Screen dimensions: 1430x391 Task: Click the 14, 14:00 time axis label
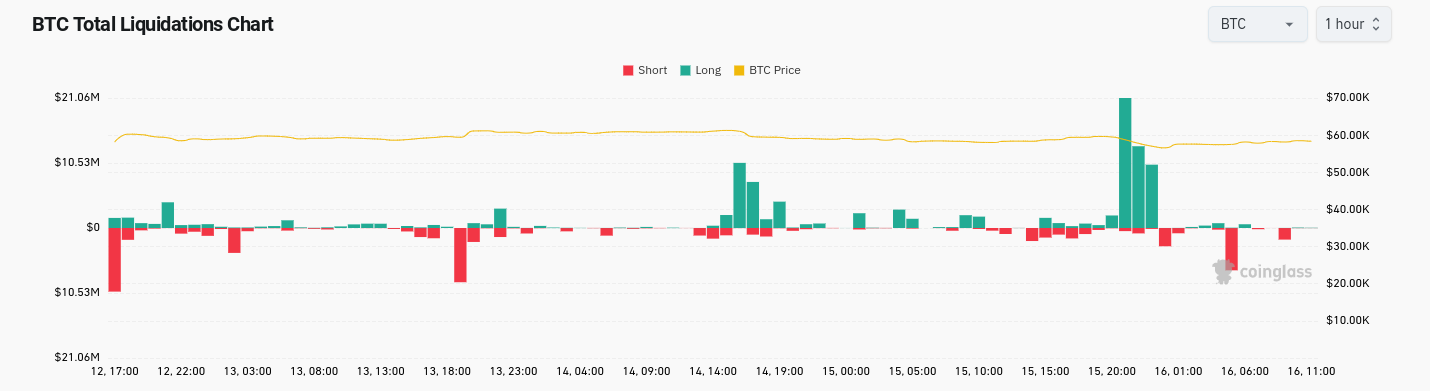tap(713, 371)
